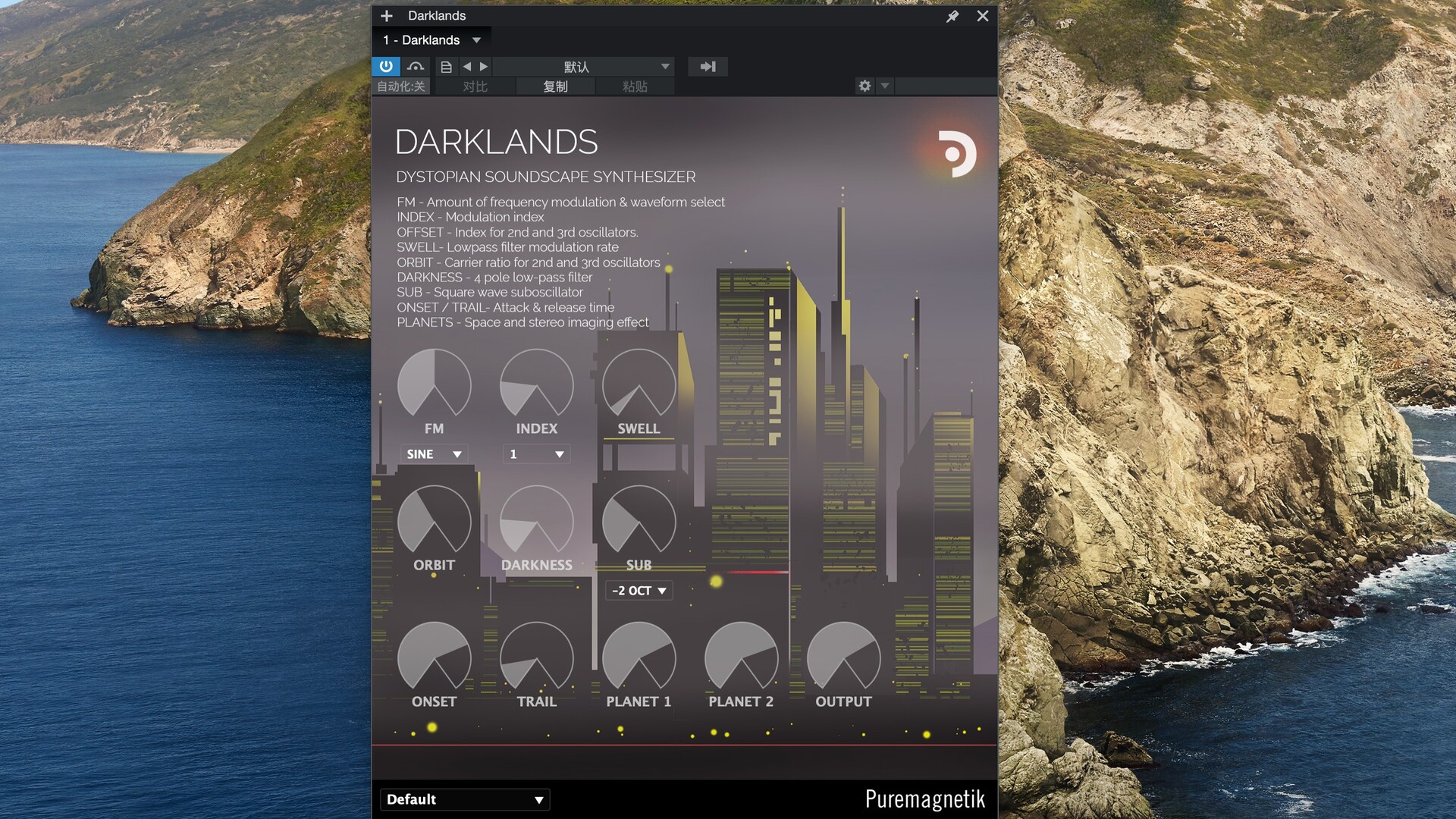
Task: Open the gear settings icon
Action: [x=864, y=86]
